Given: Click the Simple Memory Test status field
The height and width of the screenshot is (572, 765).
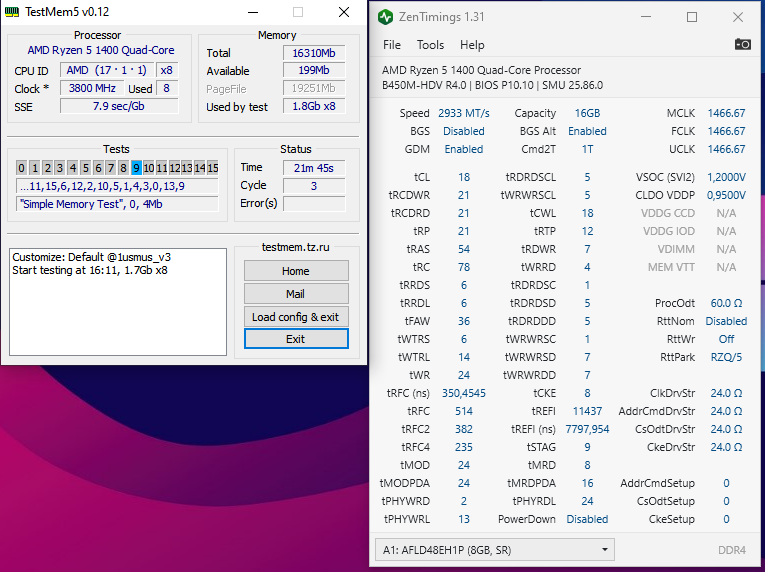Looking at the screenshot, I should pyautogui.click(x=117, y=204).
